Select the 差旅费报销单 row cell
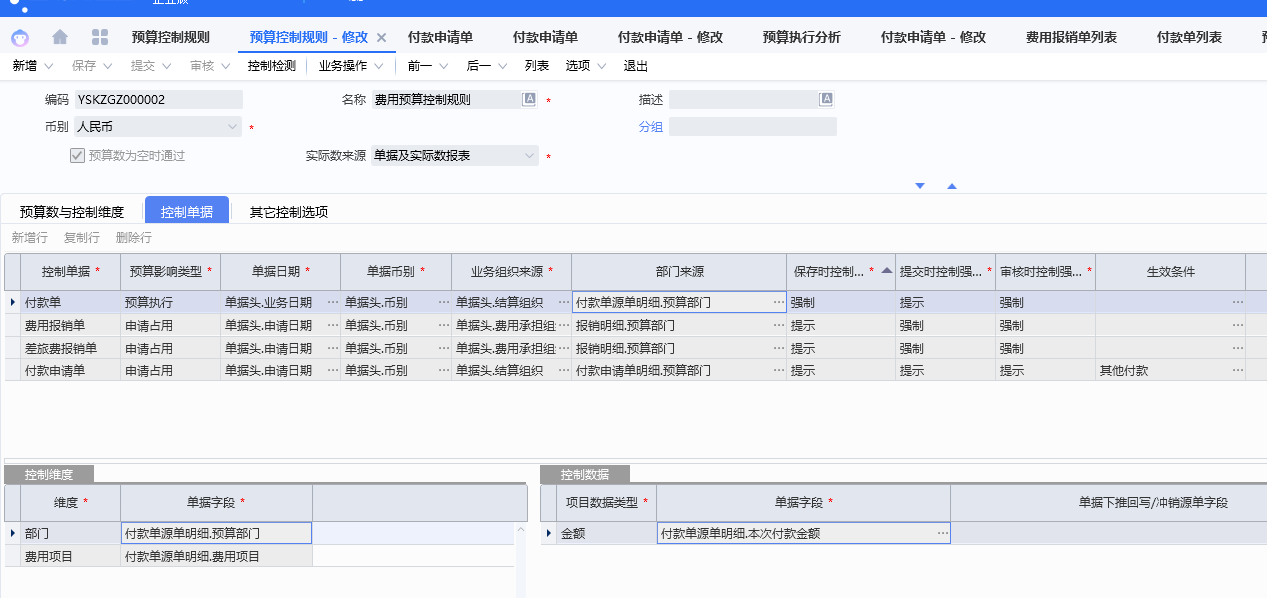Screen dimensions: 1267x598 point(70,348)
